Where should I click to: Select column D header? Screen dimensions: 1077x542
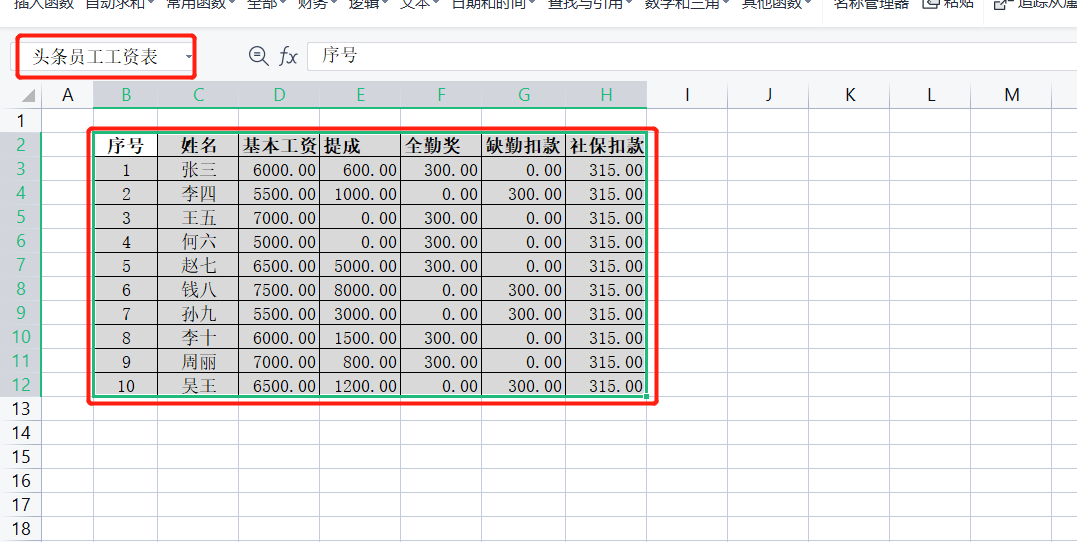279,95
